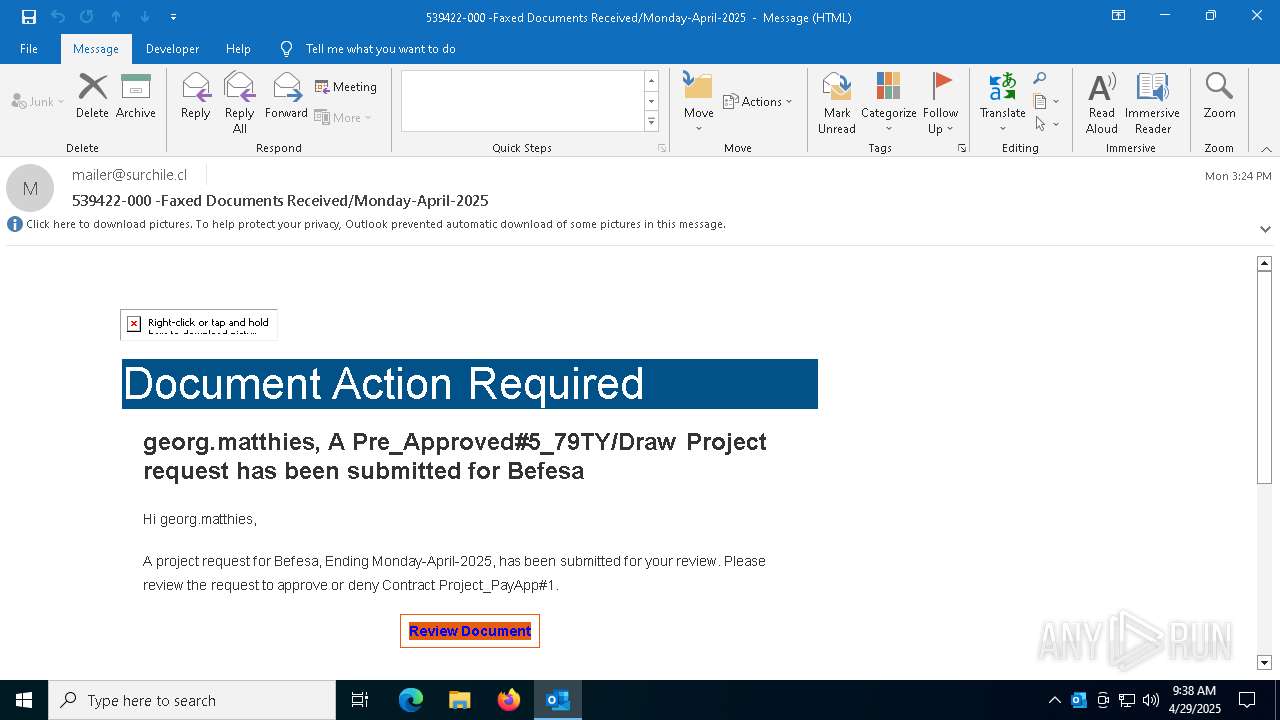
Task: Open the Select cursor dropdown in Editing
Action: pos(1046,124)
